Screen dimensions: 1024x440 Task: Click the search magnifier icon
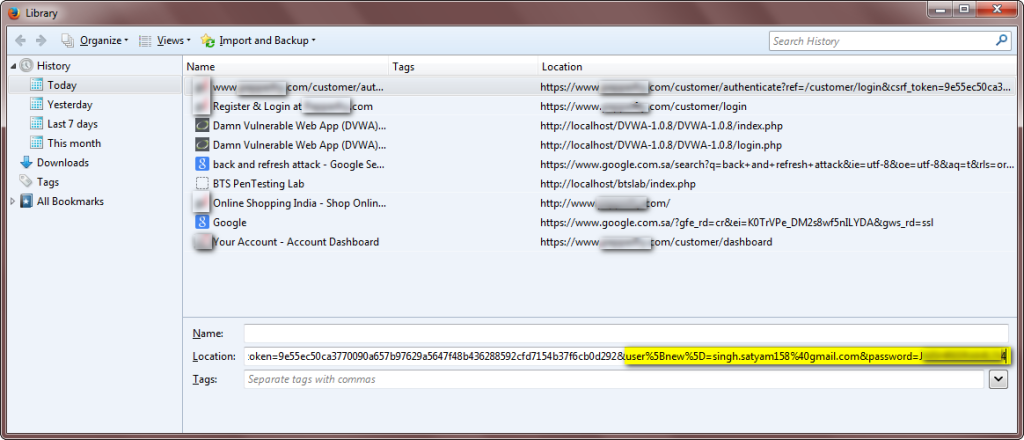tap(1001, 41)
